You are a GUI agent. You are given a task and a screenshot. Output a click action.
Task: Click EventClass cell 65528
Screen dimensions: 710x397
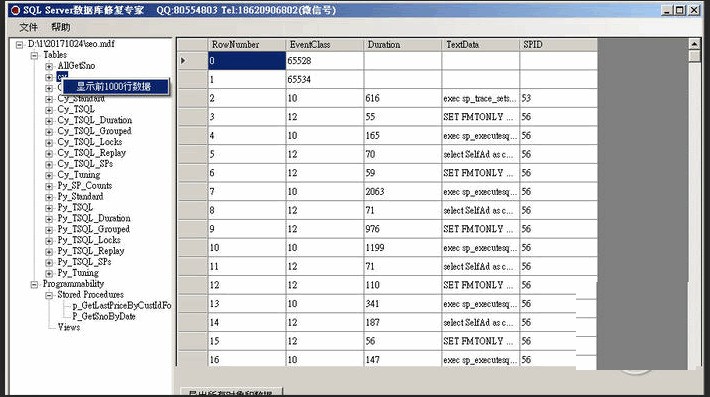(325, 61)
